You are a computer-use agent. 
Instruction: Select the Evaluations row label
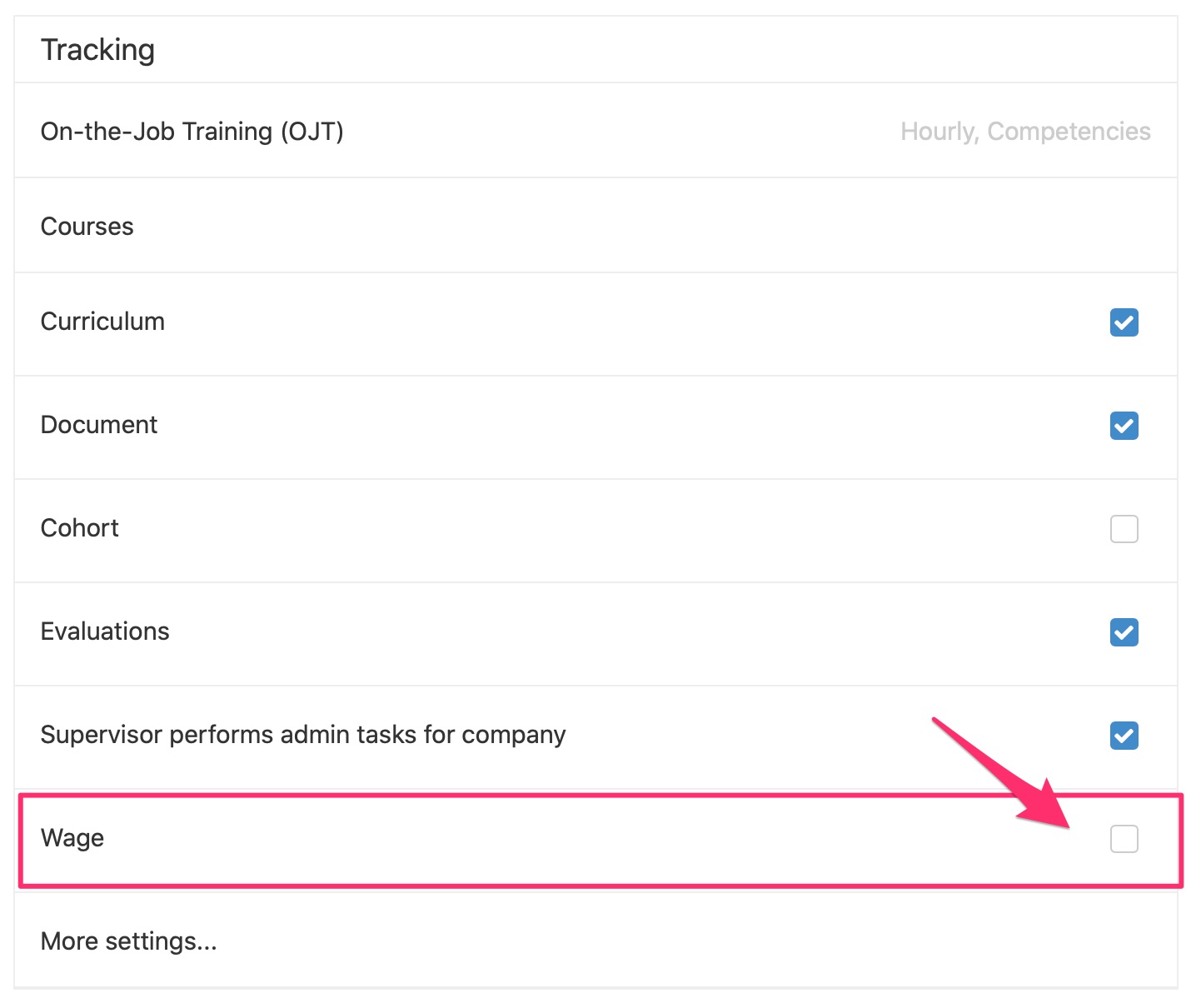coord(105,631)
